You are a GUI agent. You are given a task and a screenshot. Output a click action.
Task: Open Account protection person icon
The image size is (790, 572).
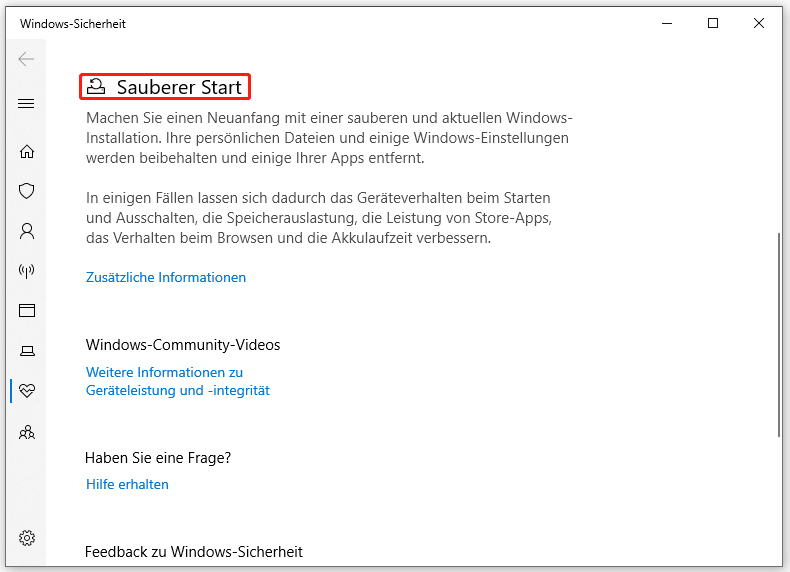(27, 231)
